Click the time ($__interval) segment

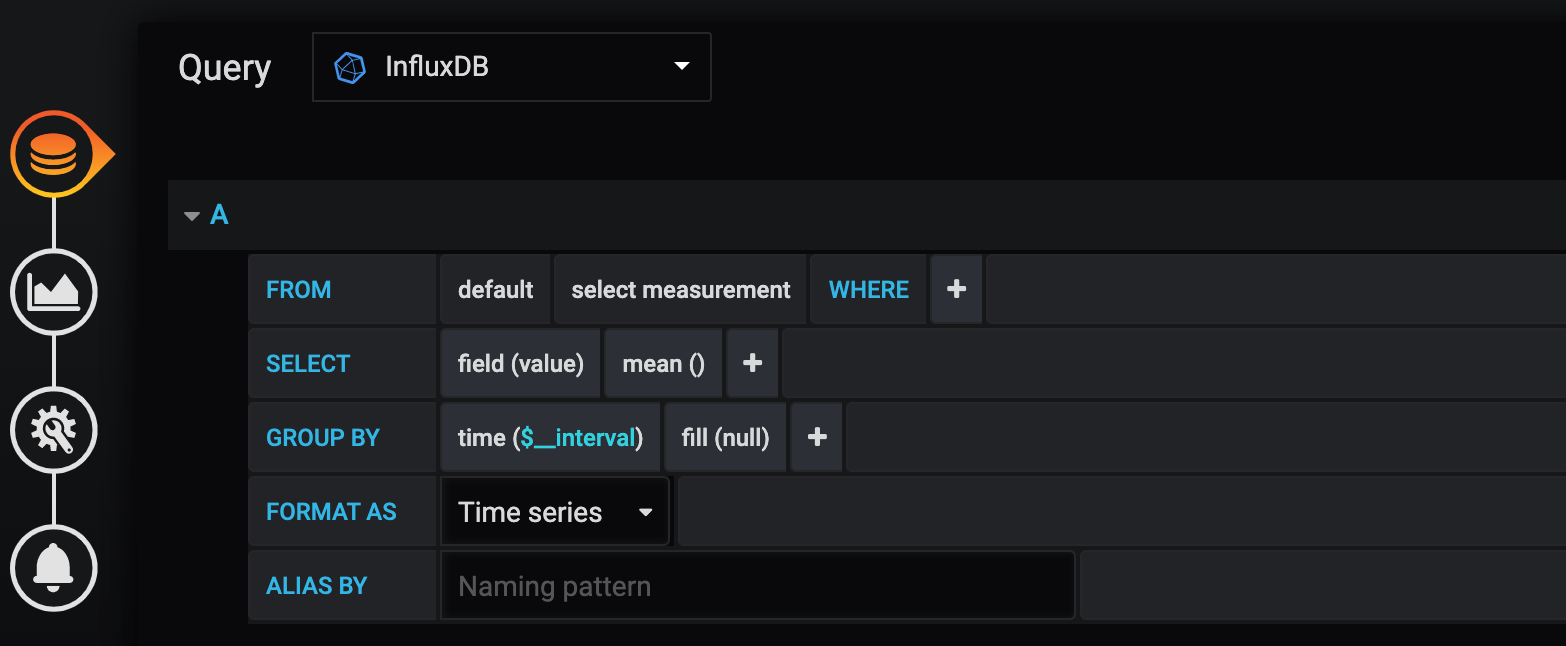coord(550,438)
